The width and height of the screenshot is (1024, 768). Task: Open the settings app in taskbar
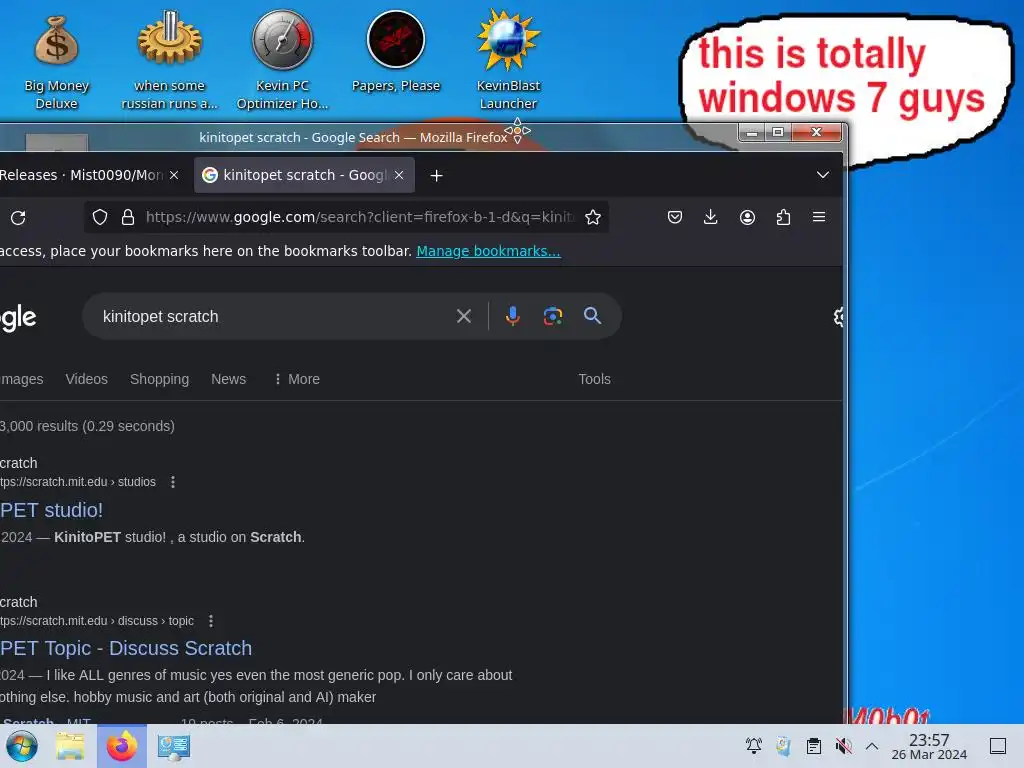174,746
